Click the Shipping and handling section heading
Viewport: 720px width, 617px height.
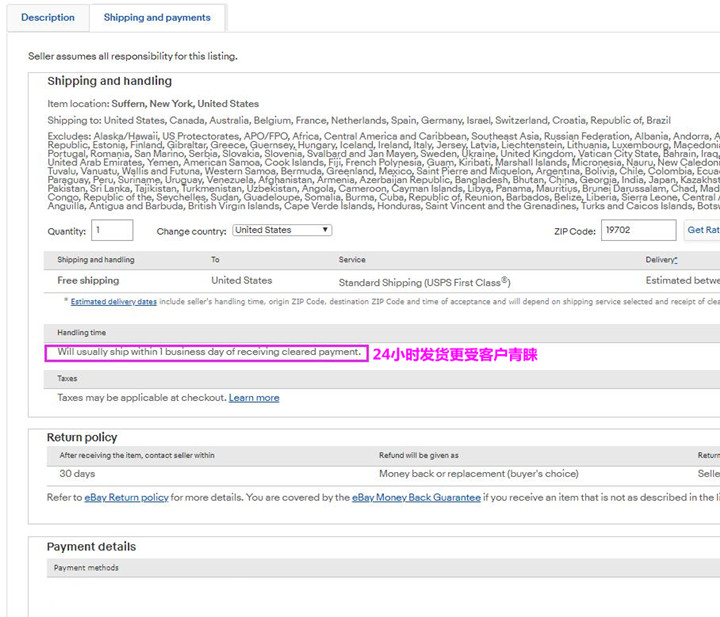point(109,81)
